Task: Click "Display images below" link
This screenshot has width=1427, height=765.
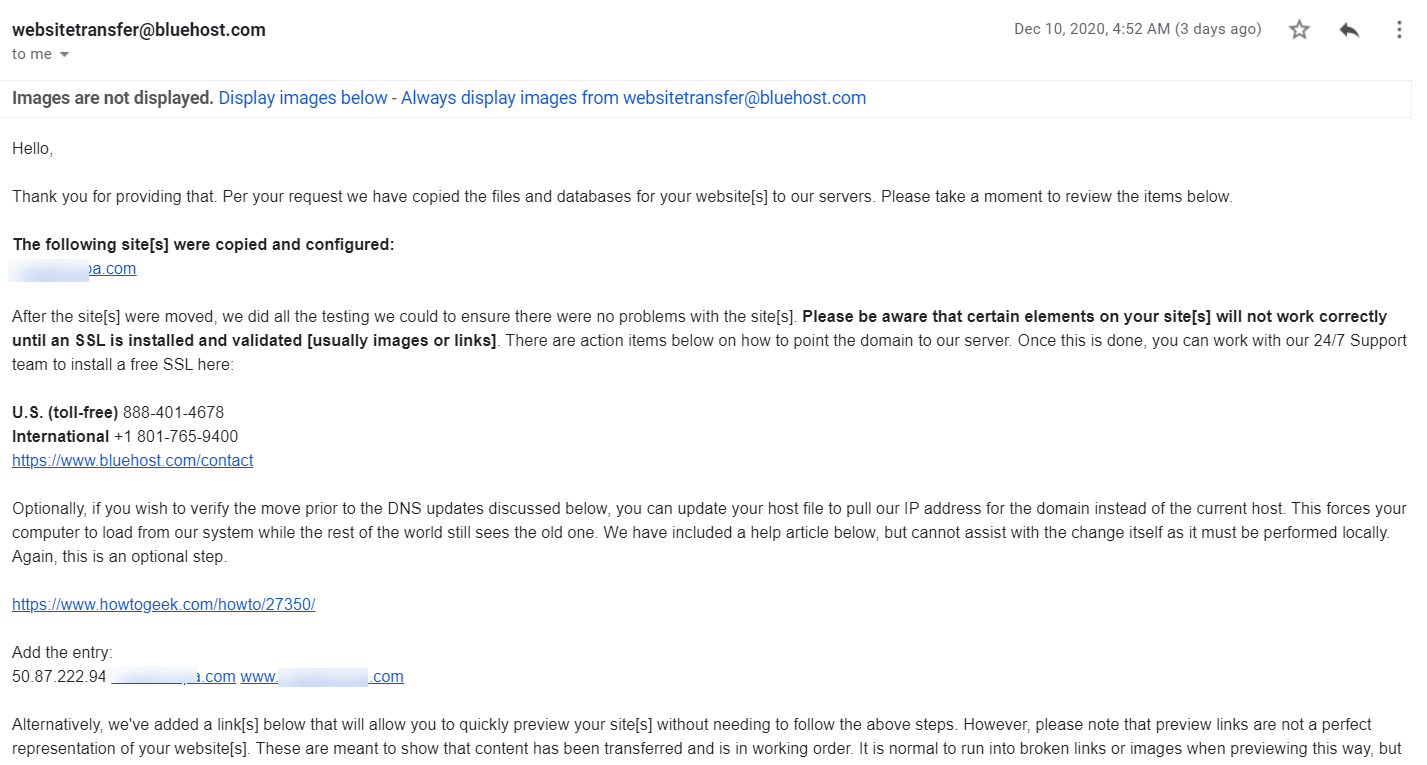Action: click(303, 98)
